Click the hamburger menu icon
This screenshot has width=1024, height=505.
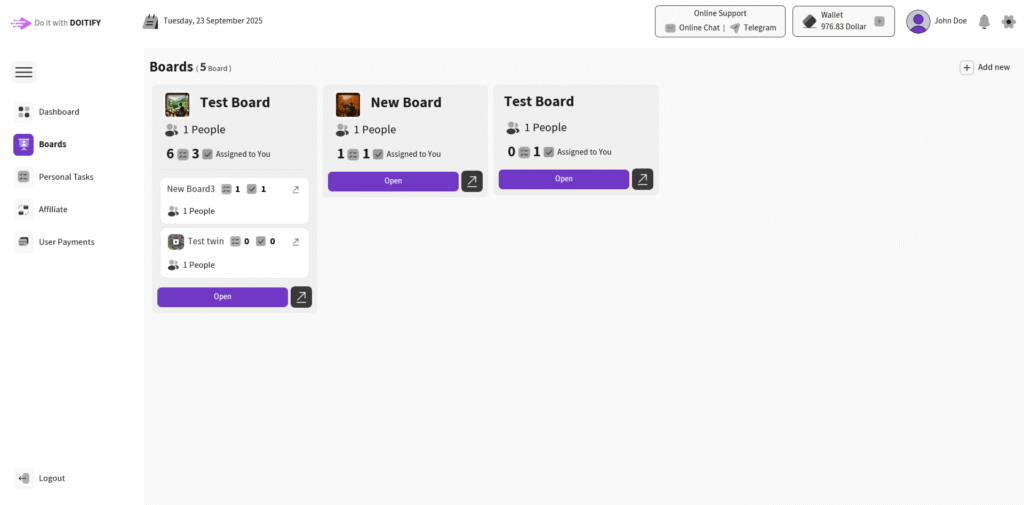(24, 72)
